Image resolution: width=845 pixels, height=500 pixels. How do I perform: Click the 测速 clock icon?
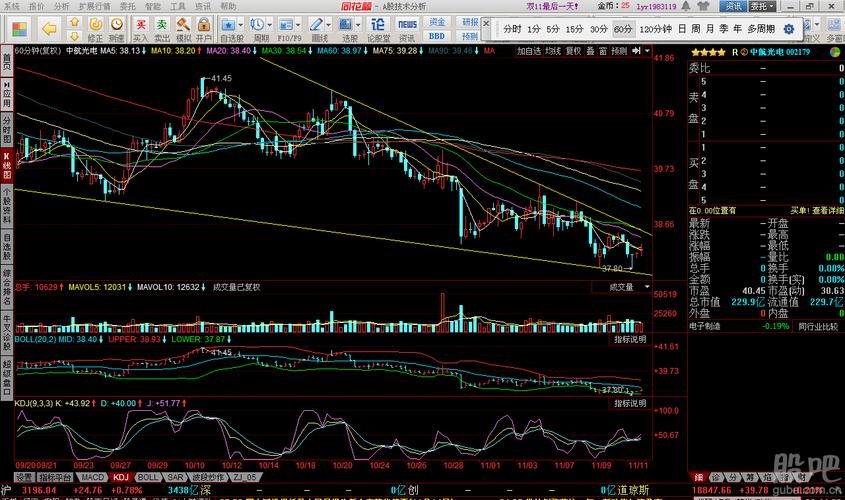(x=116, y=24)
